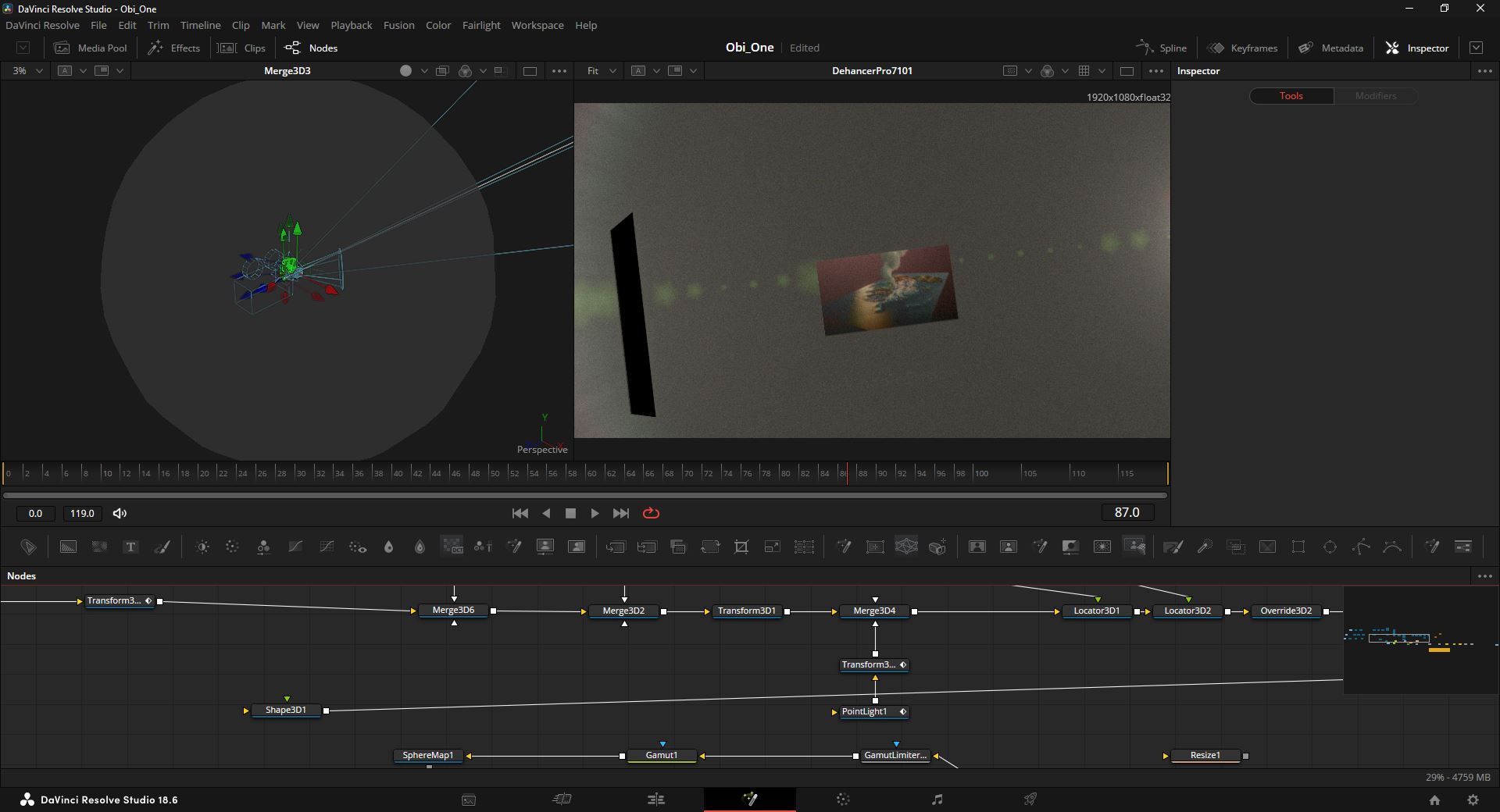The height and width of the screenshot is (812, 1500).
Task: Select the Background tool in the toolbar
Action: (68, 547)
